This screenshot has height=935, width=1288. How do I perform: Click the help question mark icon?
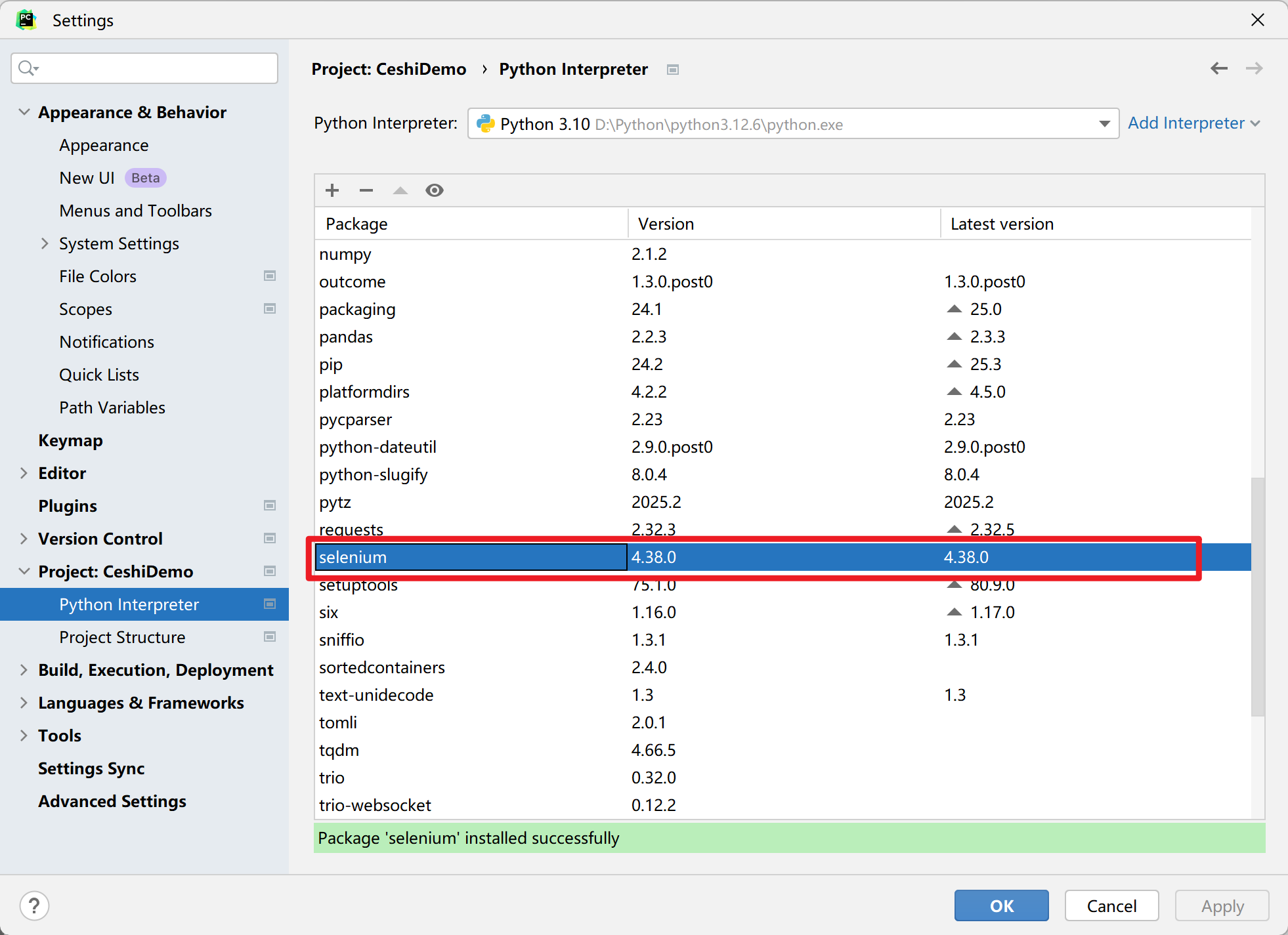tap(34, 906)
